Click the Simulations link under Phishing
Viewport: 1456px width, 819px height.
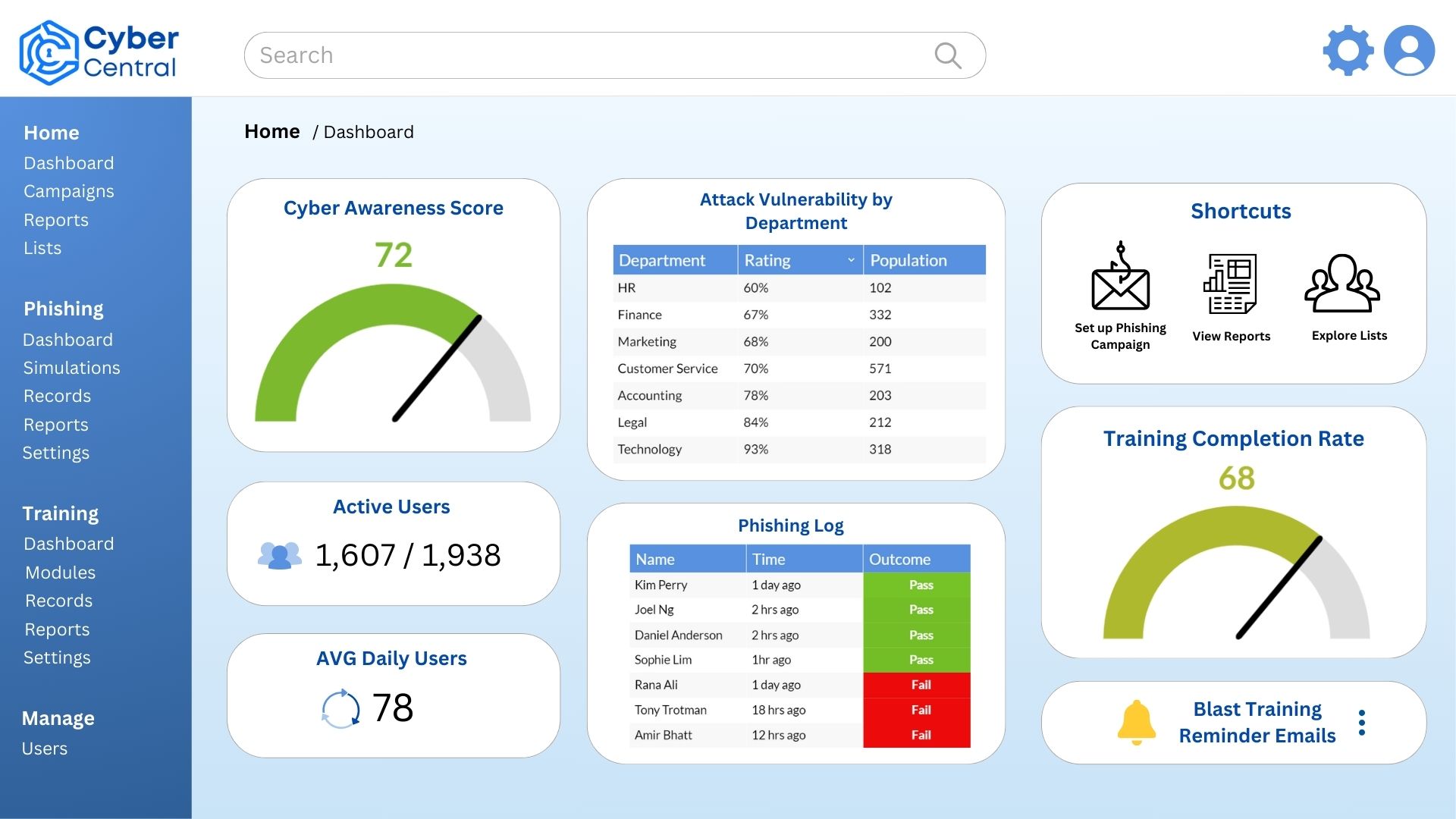tap(71, 367)
